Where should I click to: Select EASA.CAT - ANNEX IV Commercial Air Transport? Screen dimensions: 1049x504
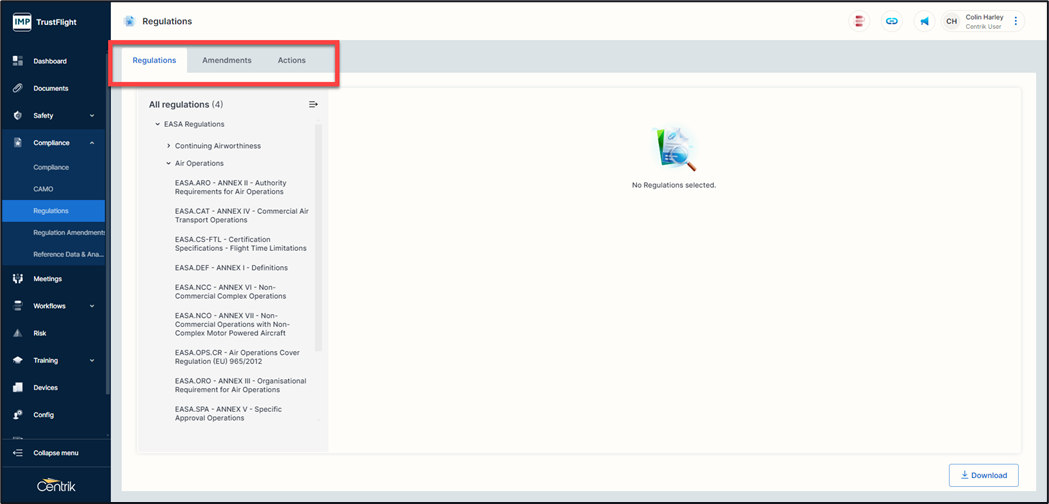coord(242,216)
